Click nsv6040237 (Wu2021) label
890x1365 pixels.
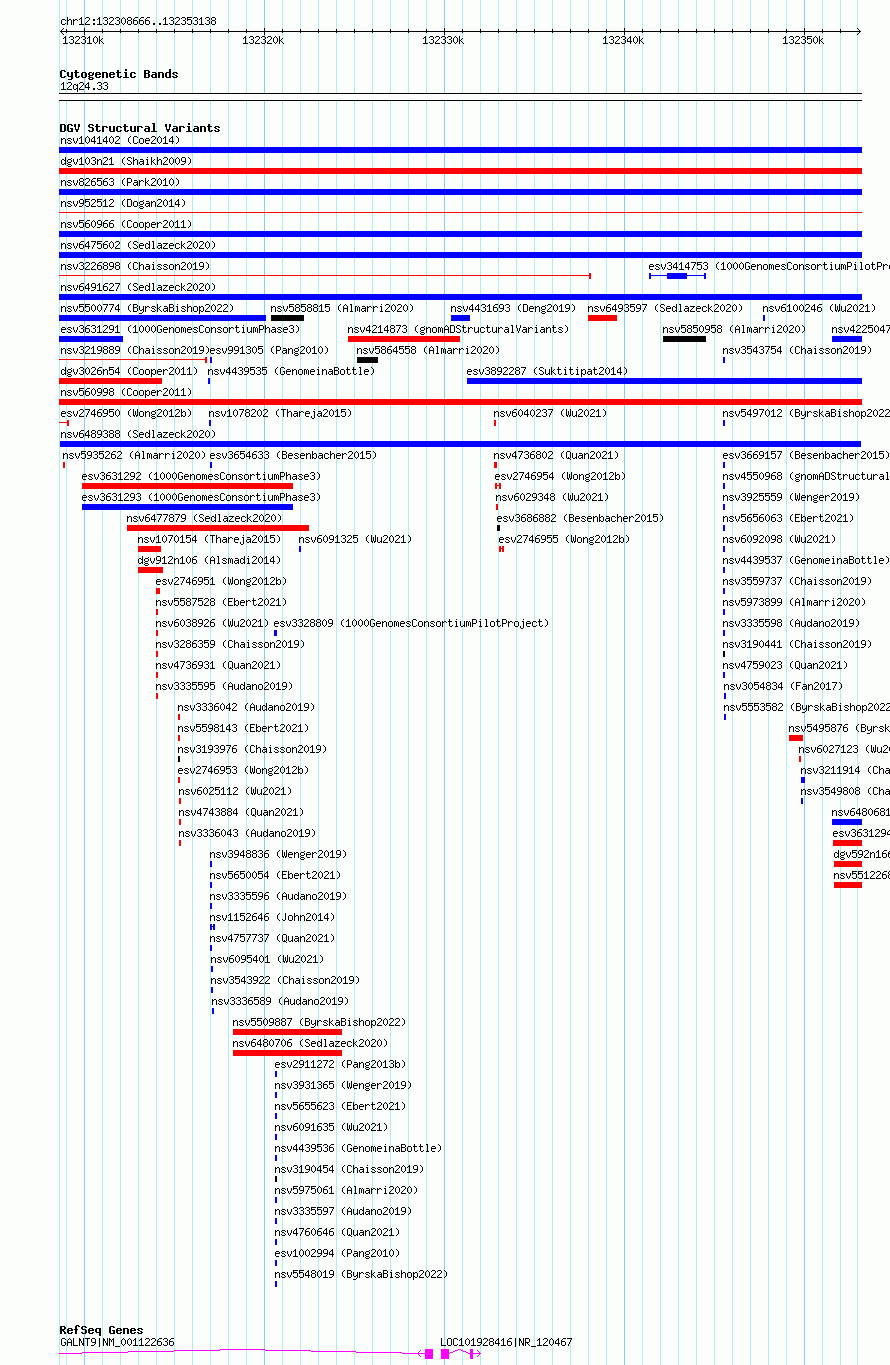coord(551,413)
